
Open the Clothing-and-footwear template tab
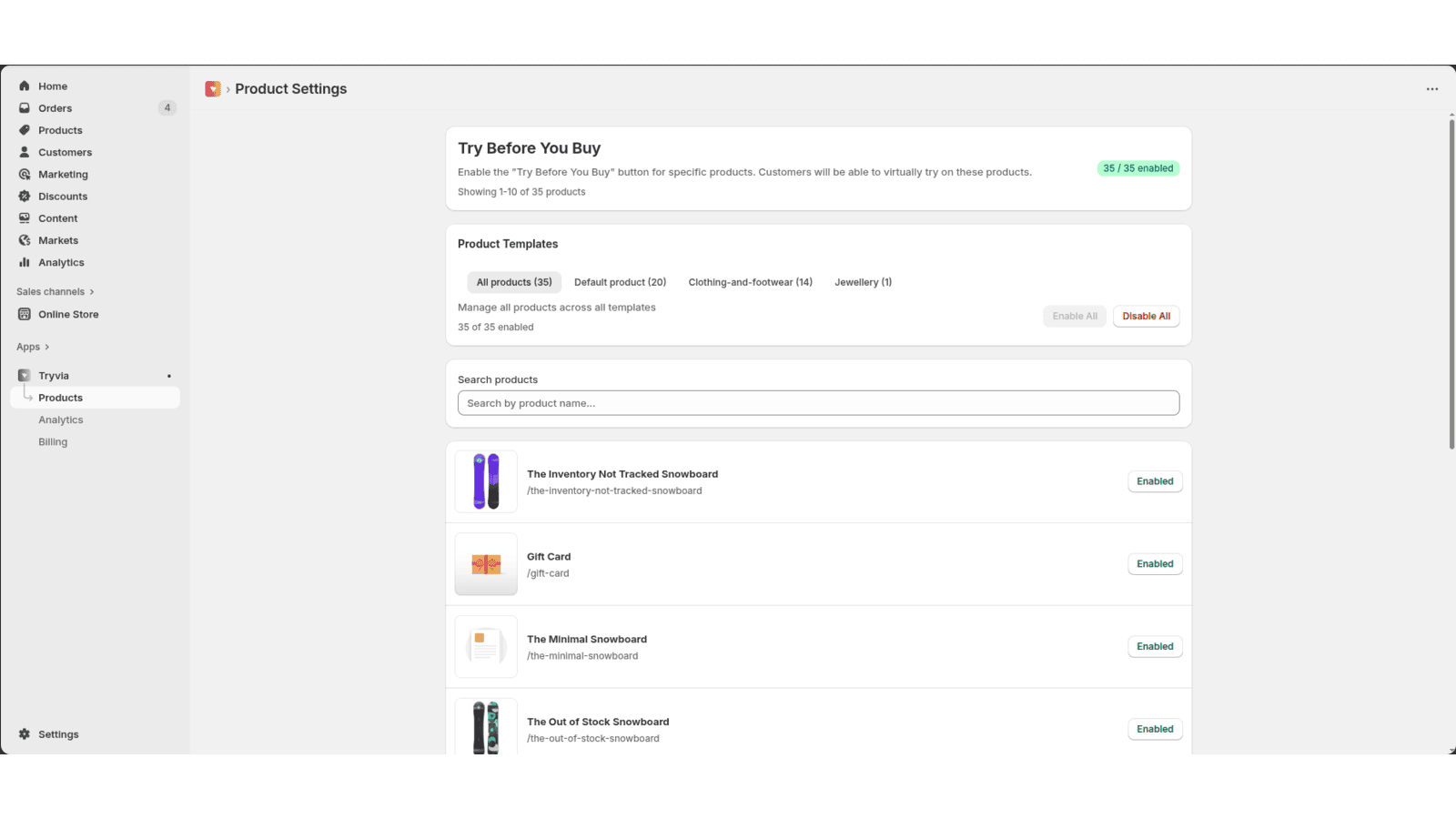750,282
